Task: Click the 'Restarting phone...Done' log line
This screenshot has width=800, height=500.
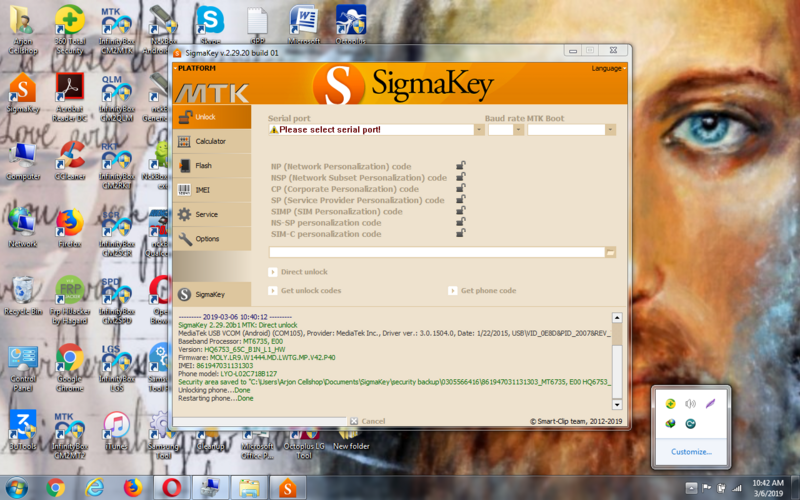Action: (215, 398)
